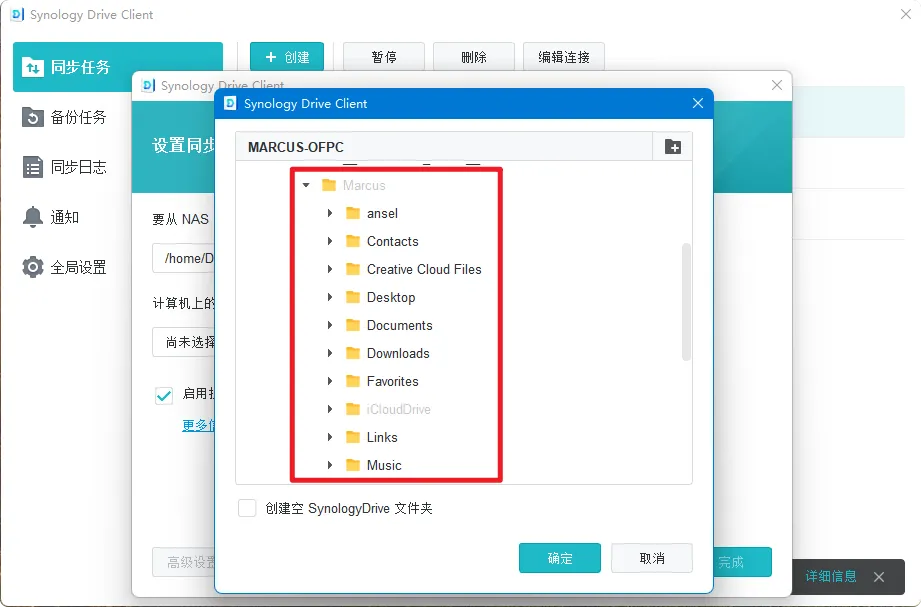Select the Marcus folder name
The height and width of the screenshot is (607, 921).
pyautogui.click(x=364, y=186)
